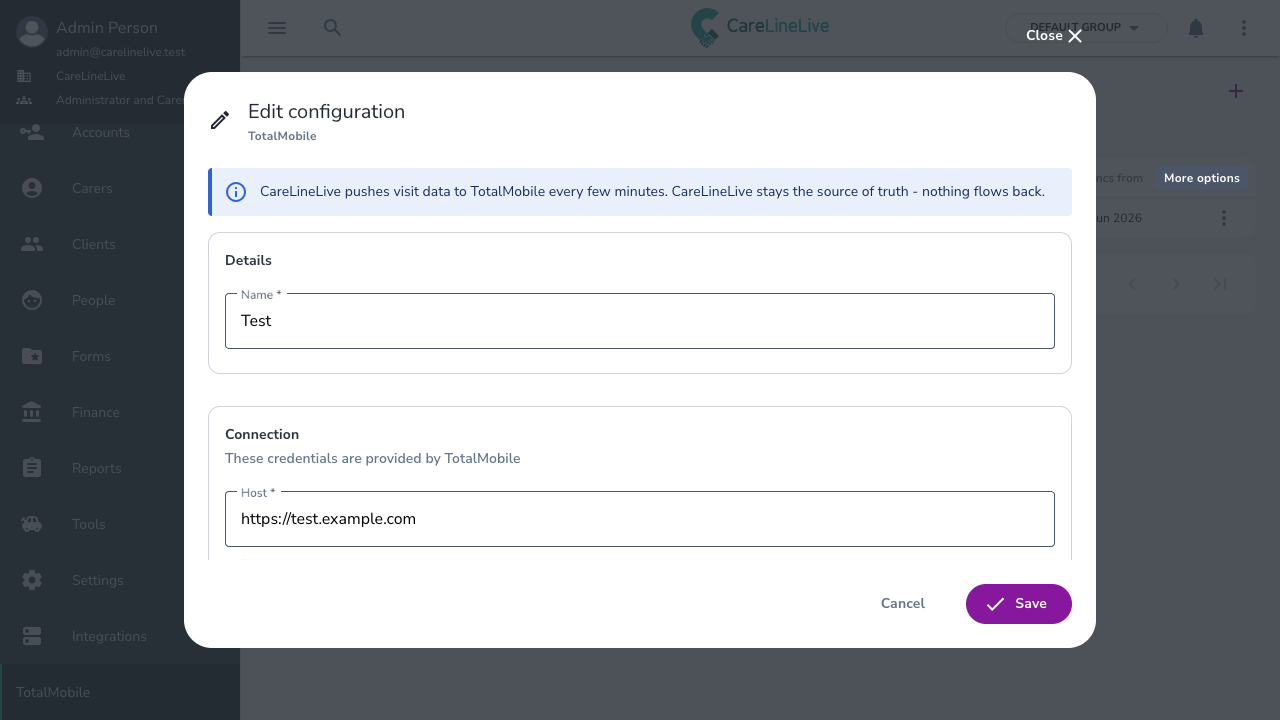Click the plus icon to add configuration
Screen dimensions: 1280x720
[1236, 92]
